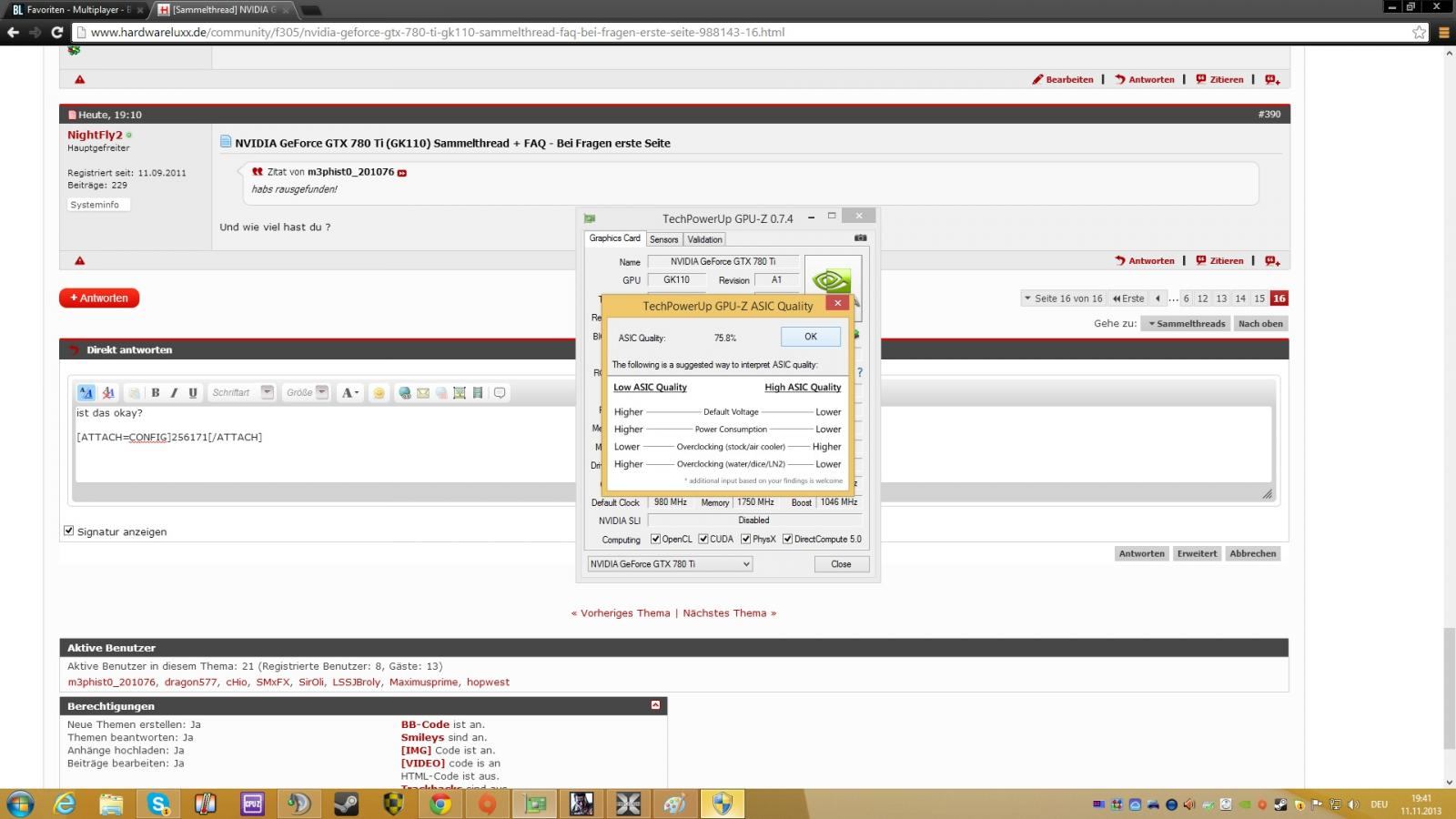Toggle the DirectCompute 5.0 checkbox

788,540
